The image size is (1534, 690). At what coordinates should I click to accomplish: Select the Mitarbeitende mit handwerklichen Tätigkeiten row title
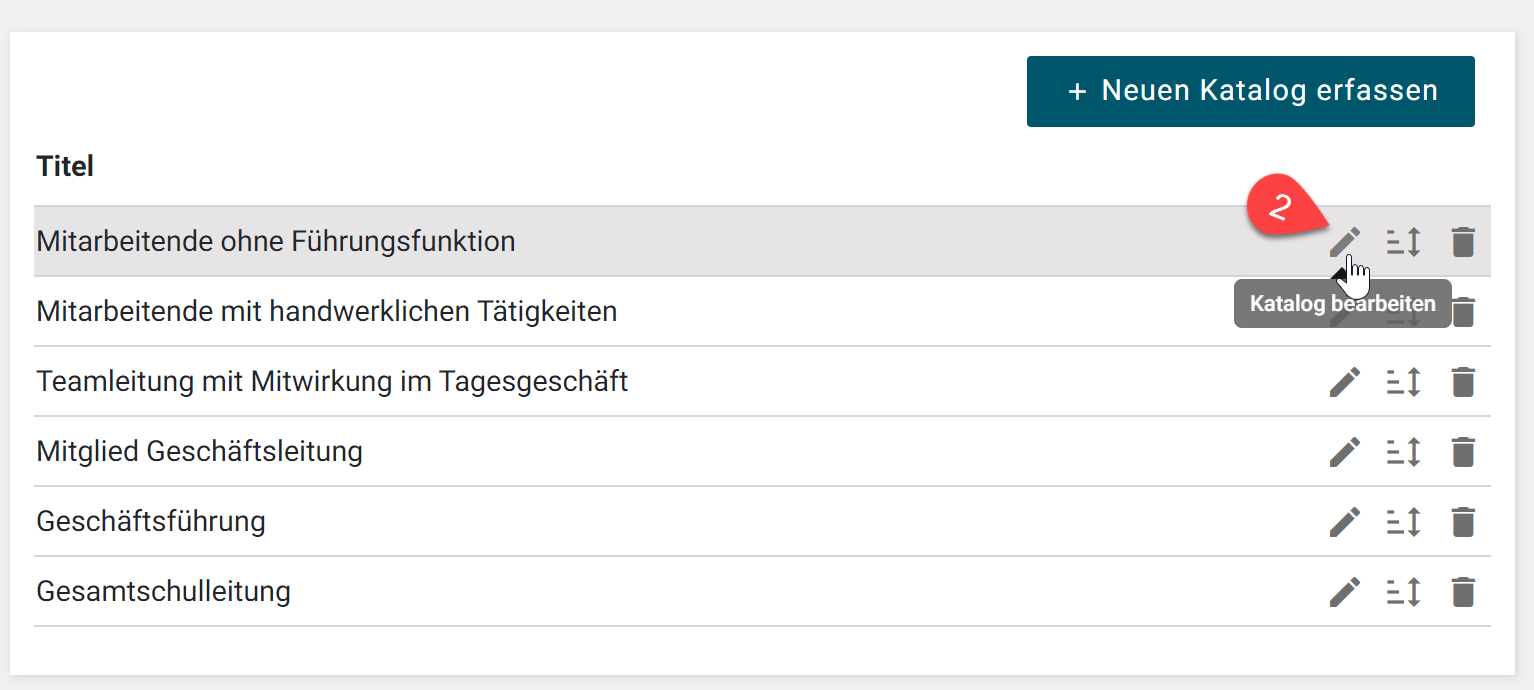point(326,311)
